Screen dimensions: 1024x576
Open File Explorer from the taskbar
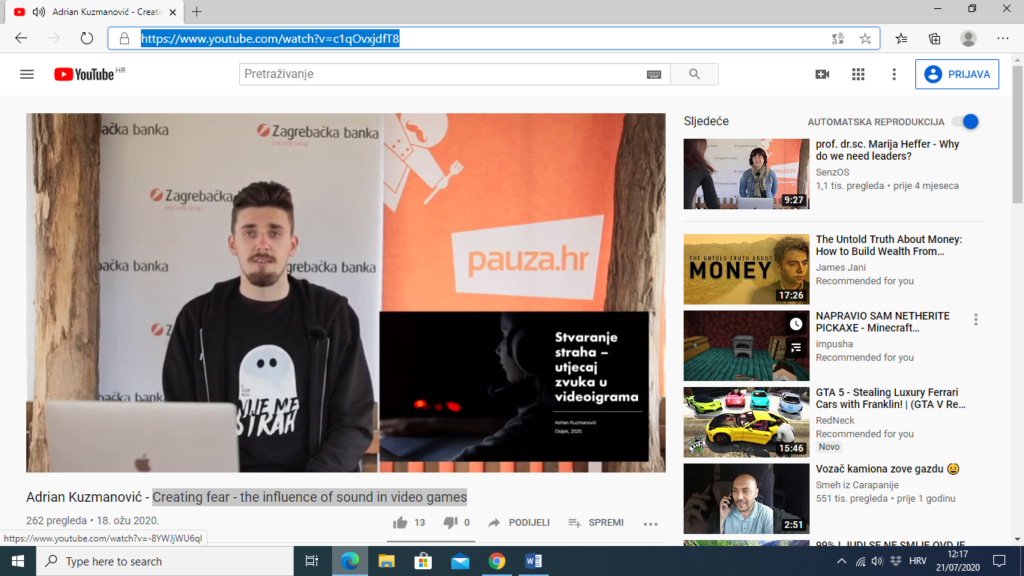click(387, 561)
